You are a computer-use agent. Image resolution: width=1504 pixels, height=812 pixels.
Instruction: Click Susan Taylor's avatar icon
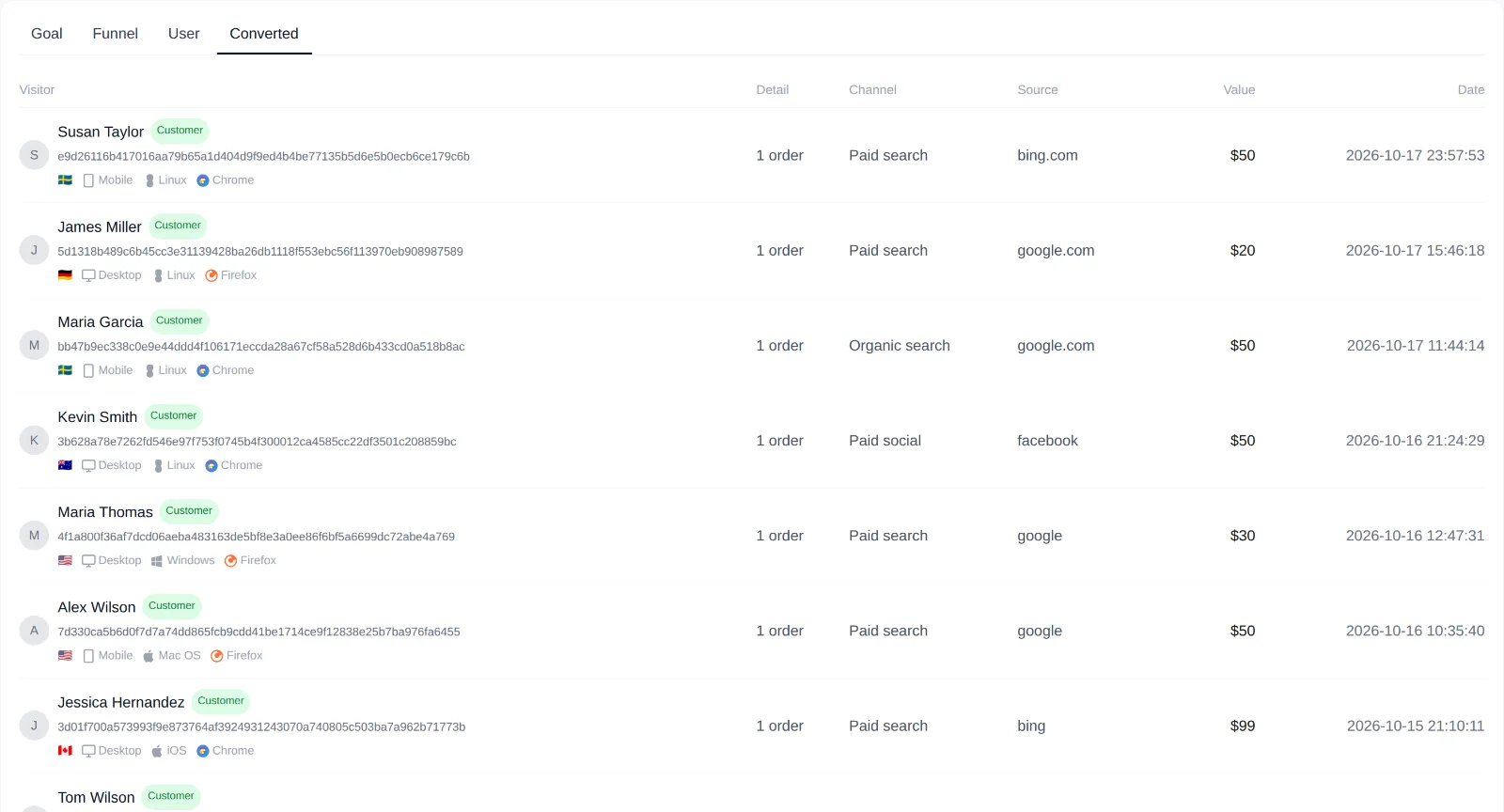click(34, 155)
